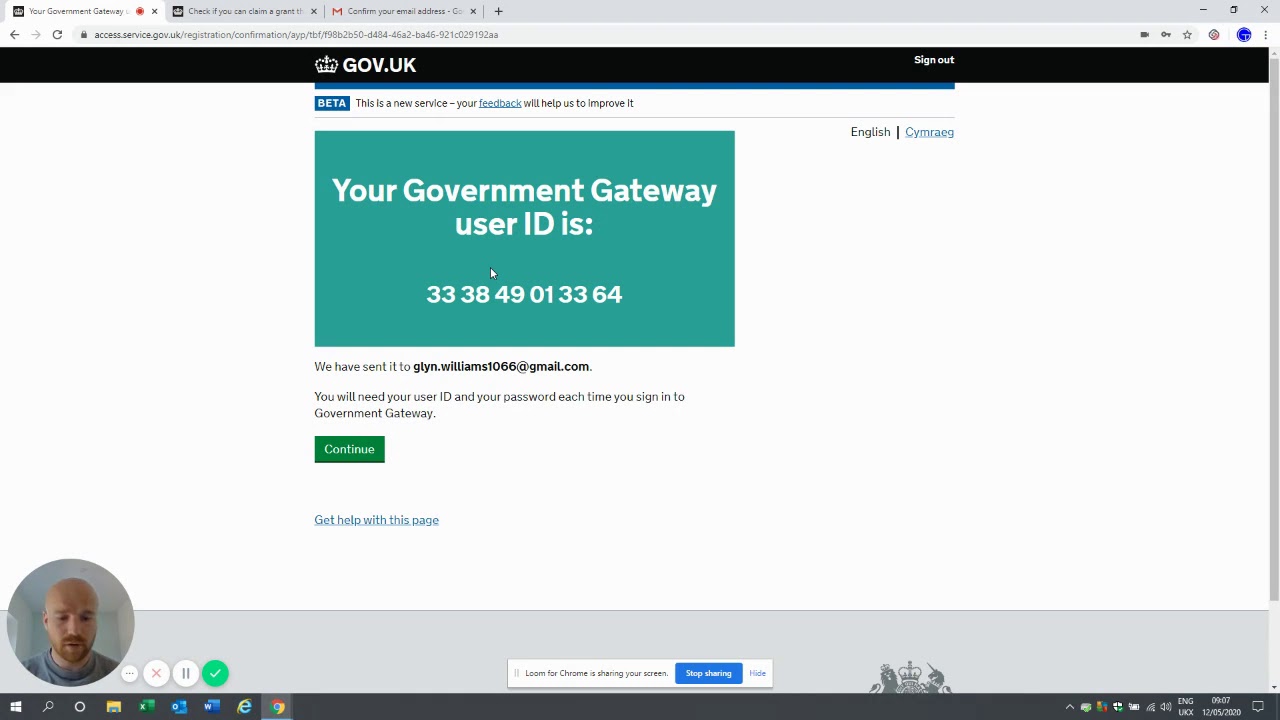
Task: Open Excel from the taskbar
Action: point(146,707)
